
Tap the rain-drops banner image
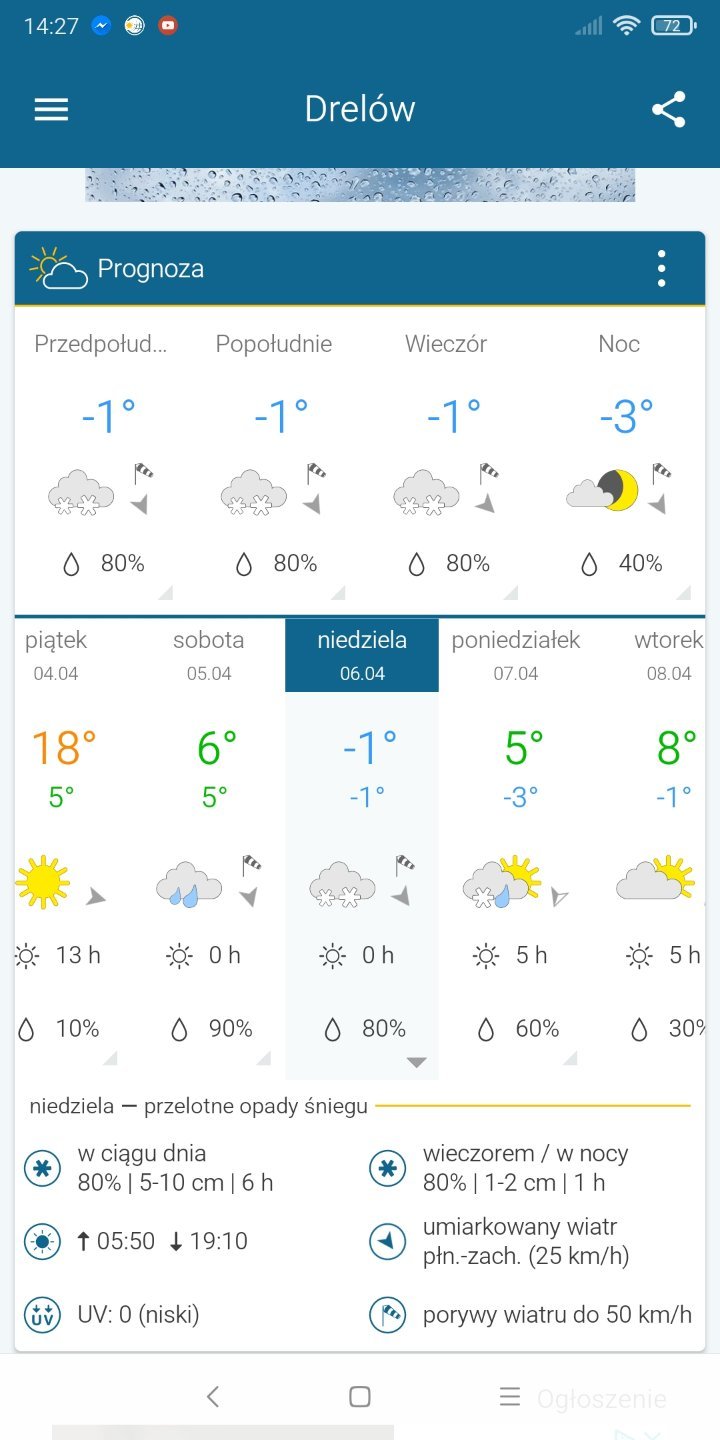[360, 185]
